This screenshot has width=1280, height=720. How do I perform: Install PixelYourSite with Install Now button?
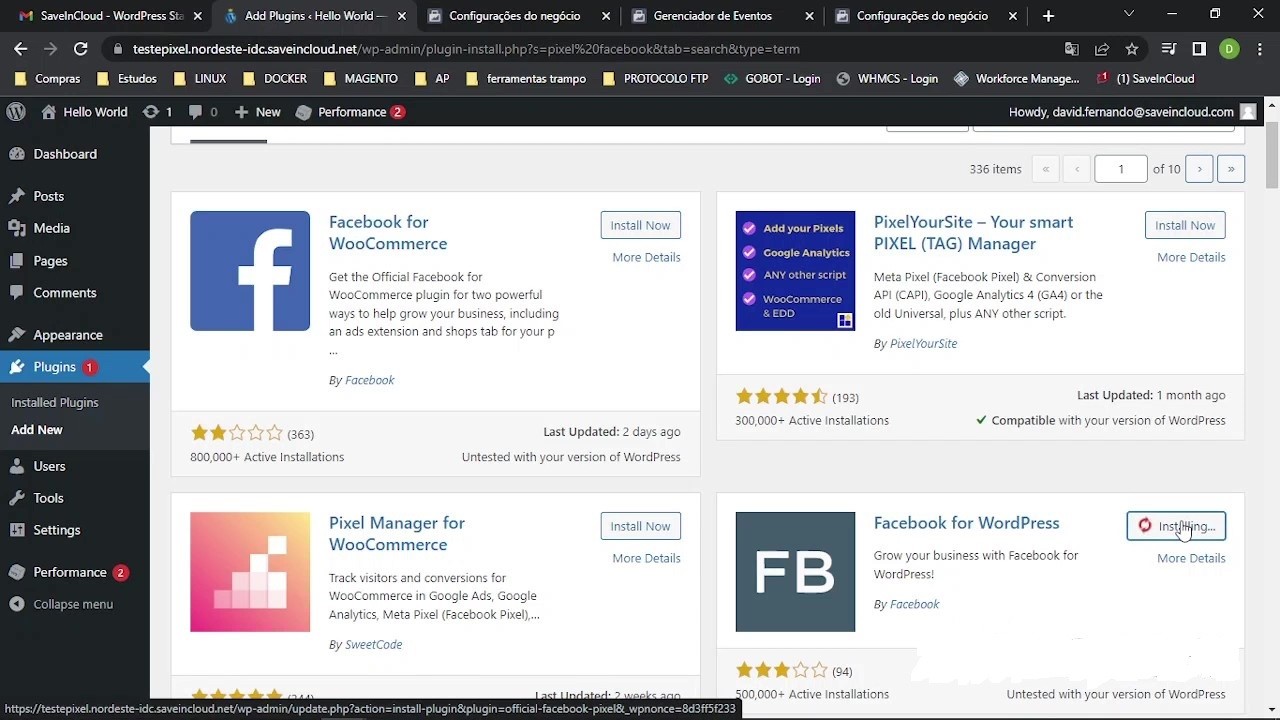pos(1185,225)
